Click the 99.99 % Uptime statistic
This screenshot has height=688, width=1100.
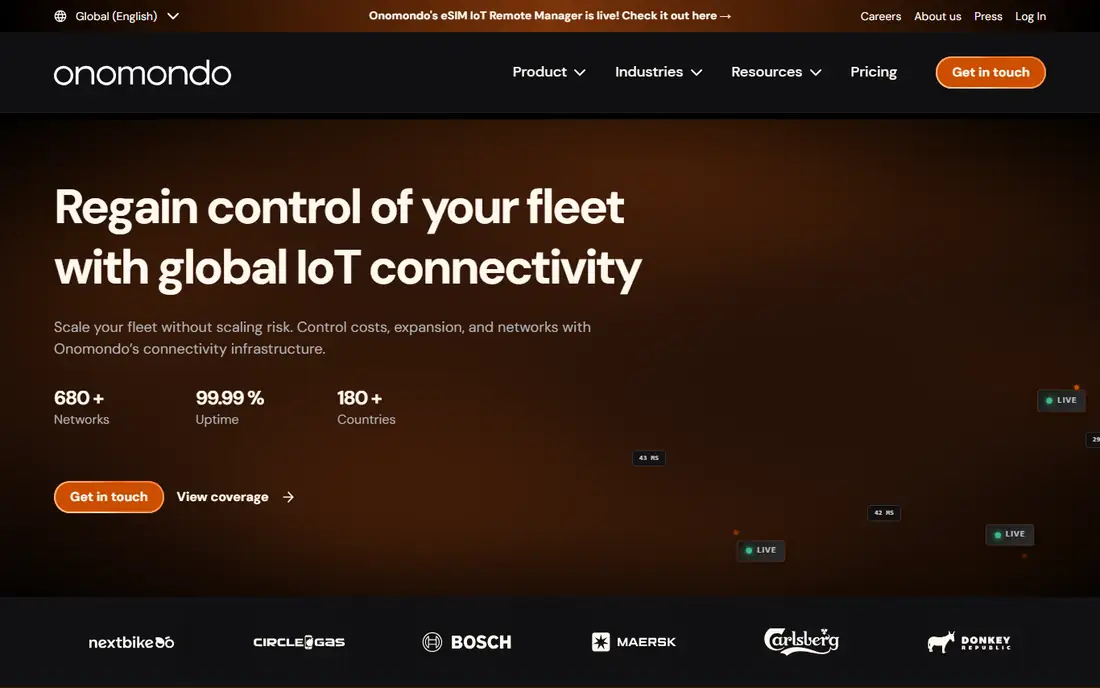229,407
